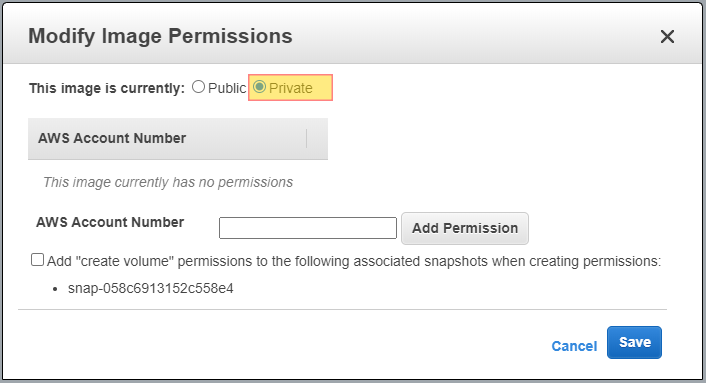The height and width of the screenshot is (383, 706).
Task: Select the Public radio button
Action: tap(198, 87)
